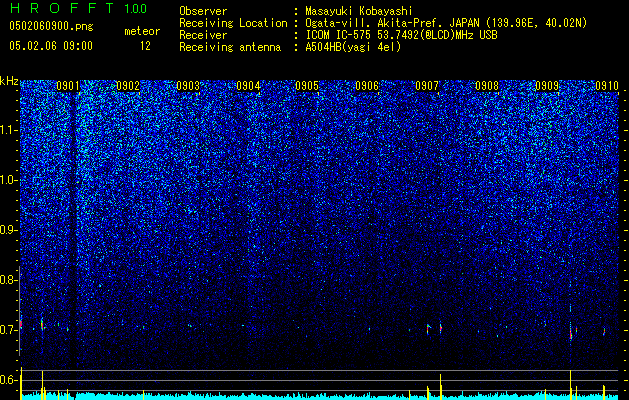Viewport: 629px width, 400px height.
Task: Click the 0909 time marker
Action: (547, 86)
